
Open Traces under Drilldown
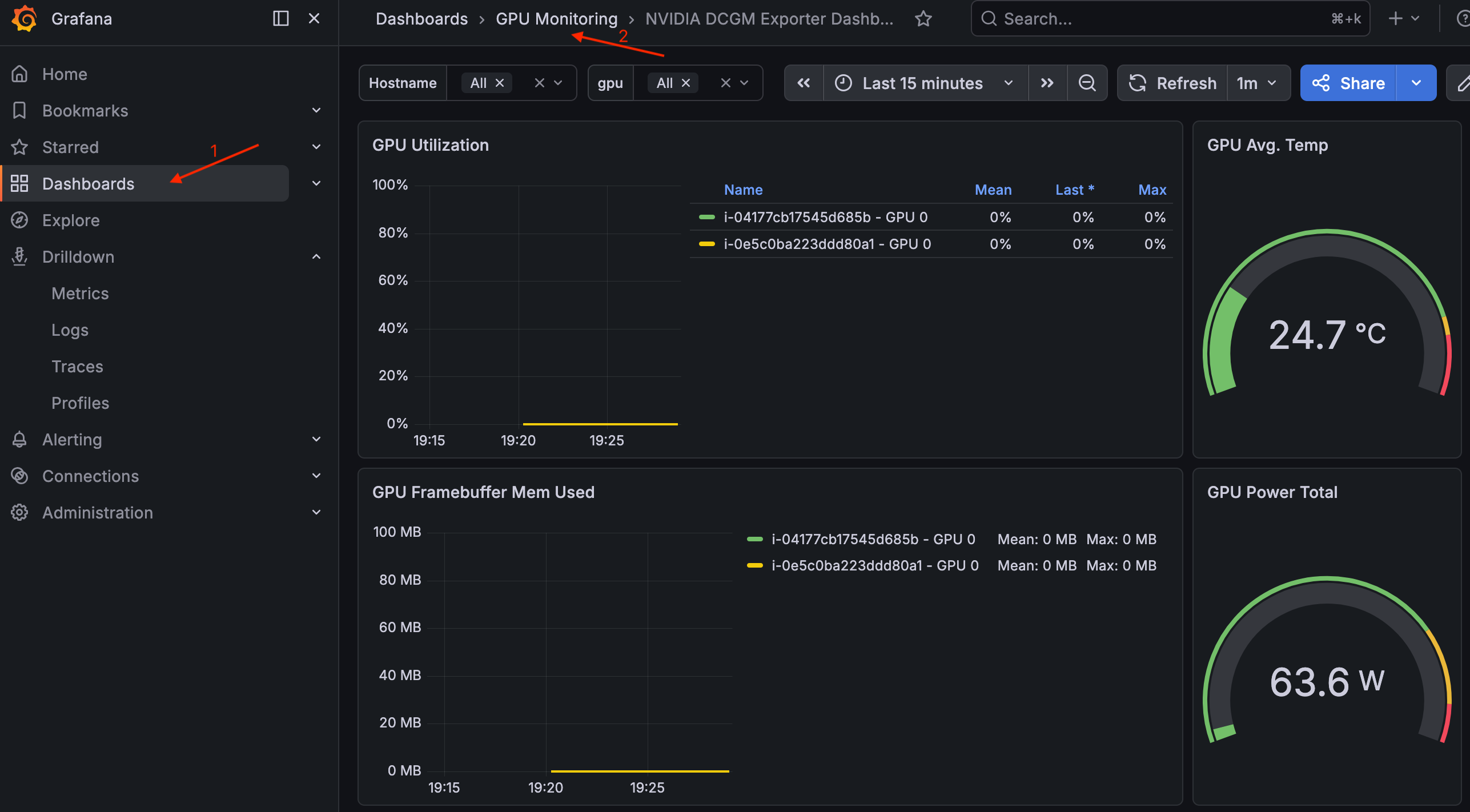(x=77, y=367)
